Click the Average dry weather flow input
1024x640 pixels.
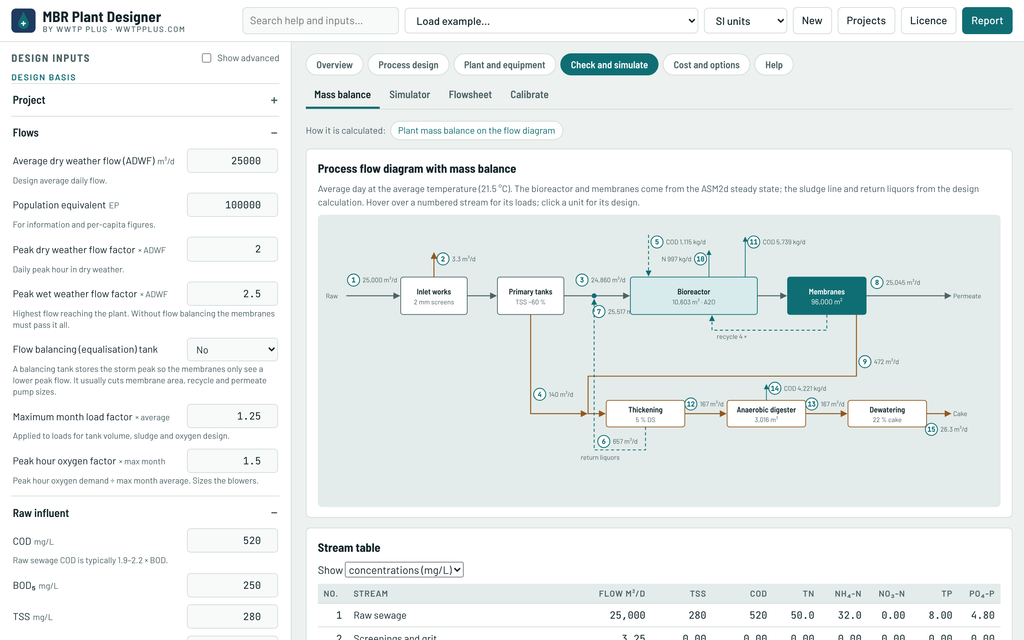click(232, 161)
